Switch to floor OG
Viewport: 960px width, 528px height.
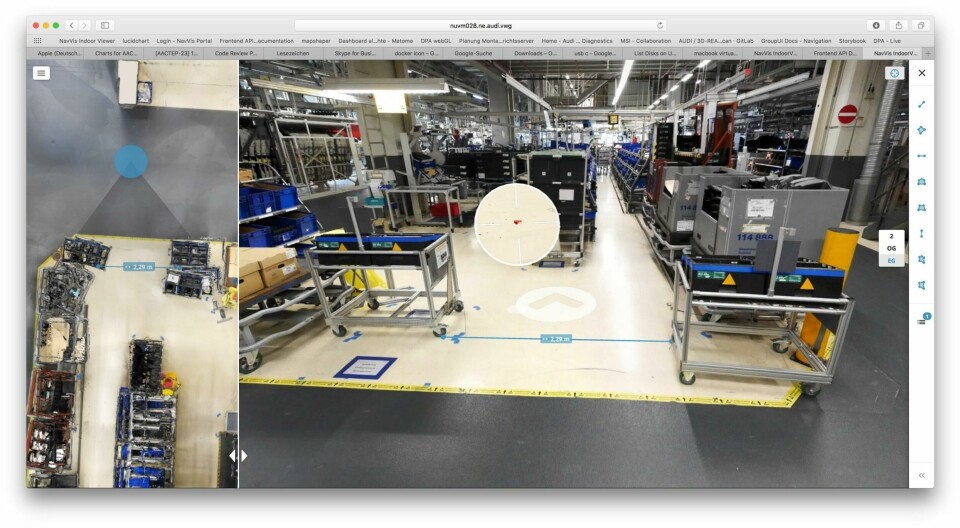(x=891, y=249)
